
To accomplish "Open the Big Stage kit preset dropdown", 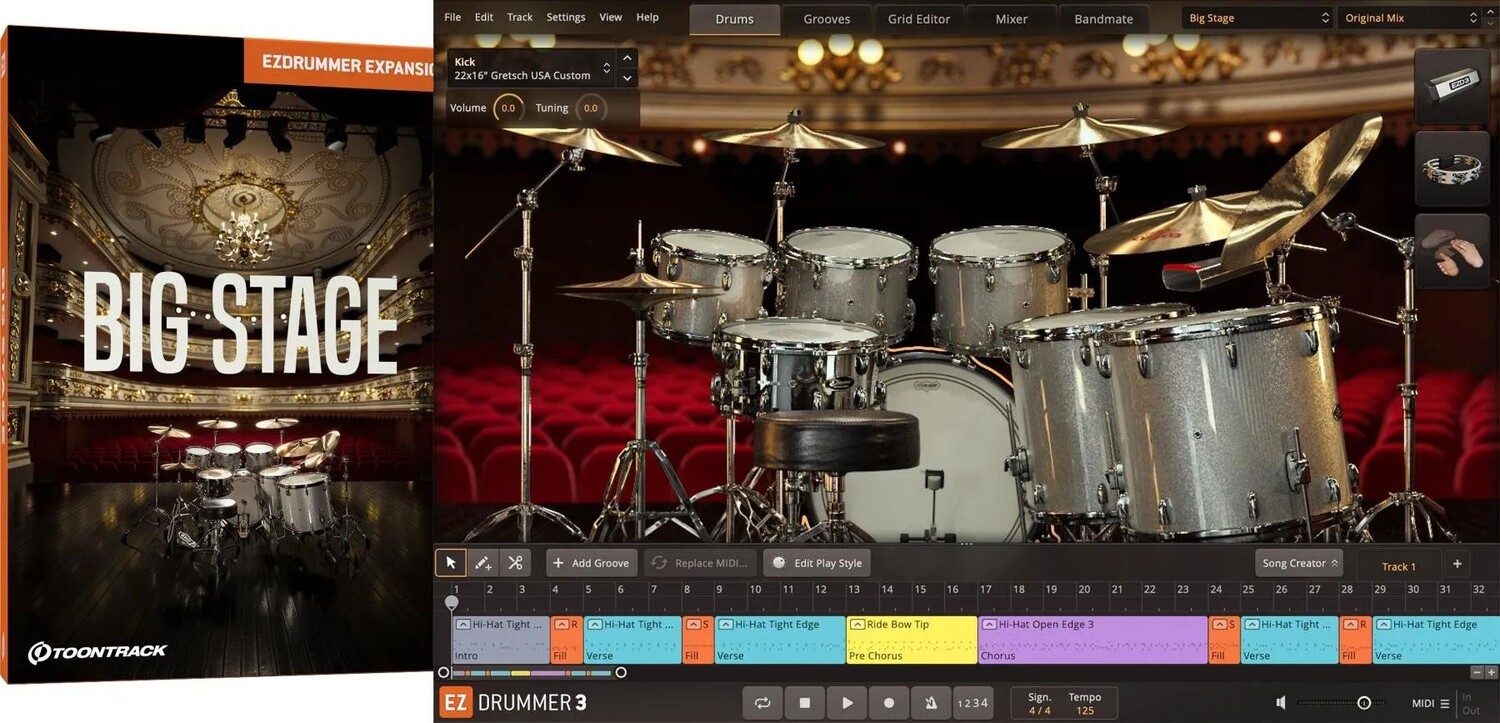I will [1259, 18].
